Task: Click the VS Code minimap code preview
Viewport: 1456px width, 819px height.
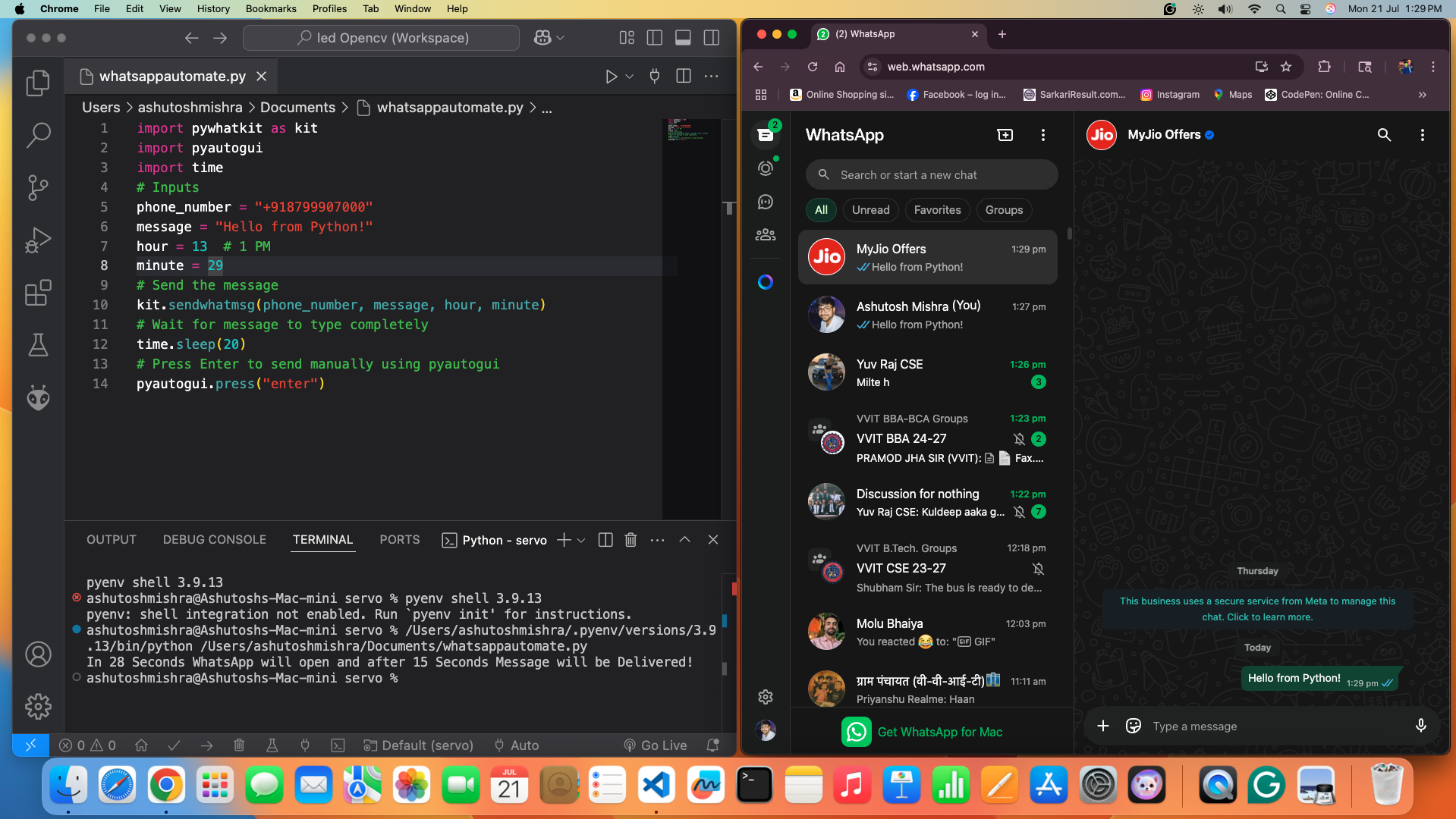Action: pyautogui.click(x=690, y=130)
